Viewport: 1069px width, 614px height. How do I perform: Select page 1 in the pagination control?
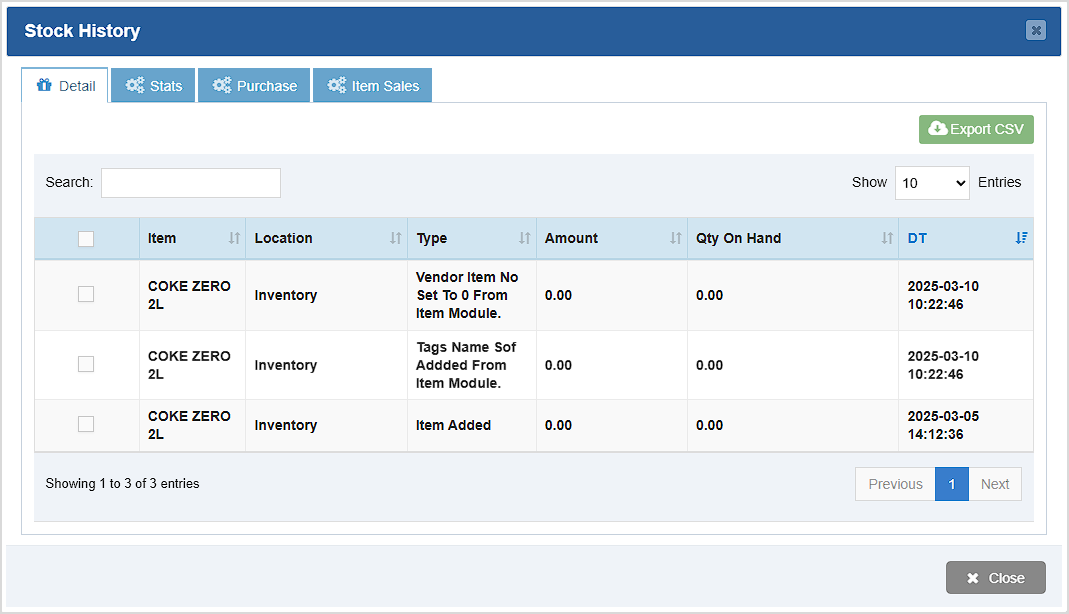[x=951, y=483]
